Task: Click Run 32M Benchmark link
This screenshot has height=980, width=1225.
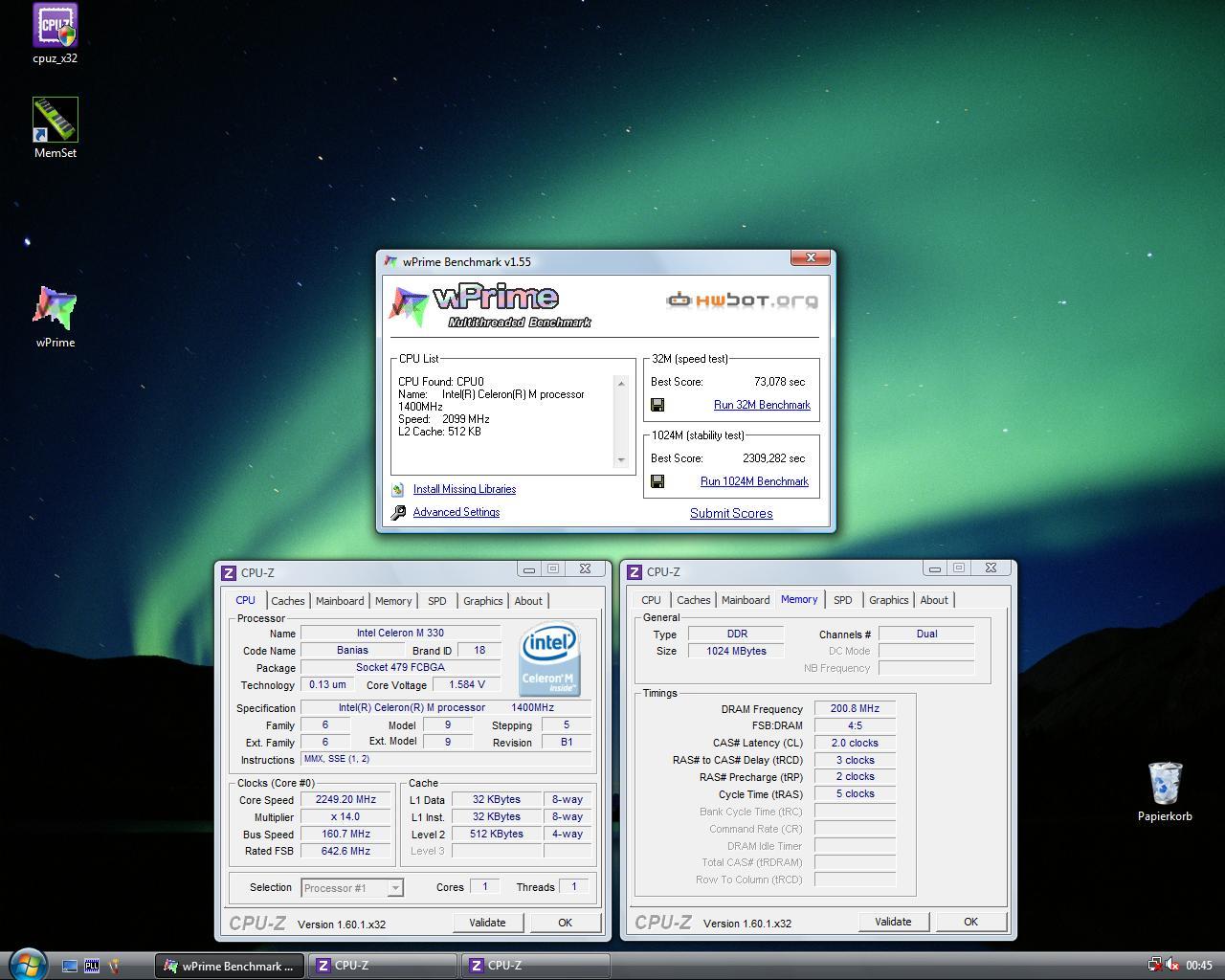Action: click(x=762, y=405)
